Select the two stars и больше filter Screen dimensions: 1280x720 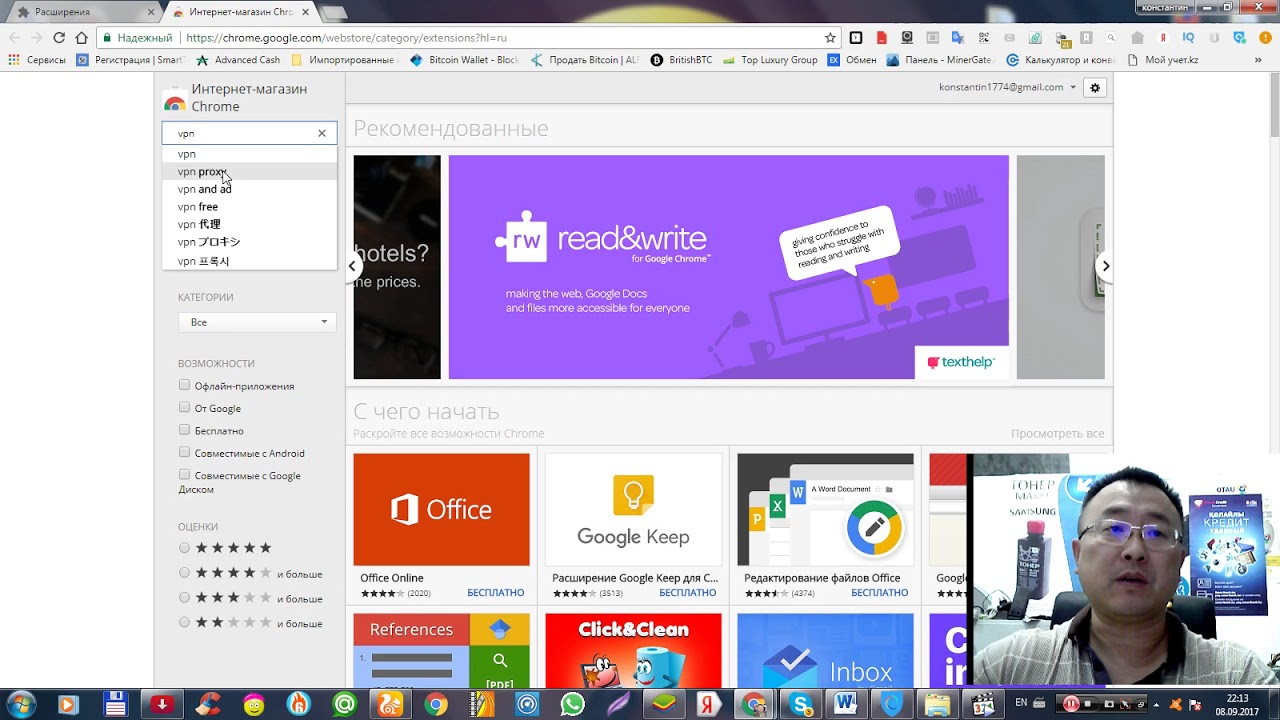(x=184, y=623)
